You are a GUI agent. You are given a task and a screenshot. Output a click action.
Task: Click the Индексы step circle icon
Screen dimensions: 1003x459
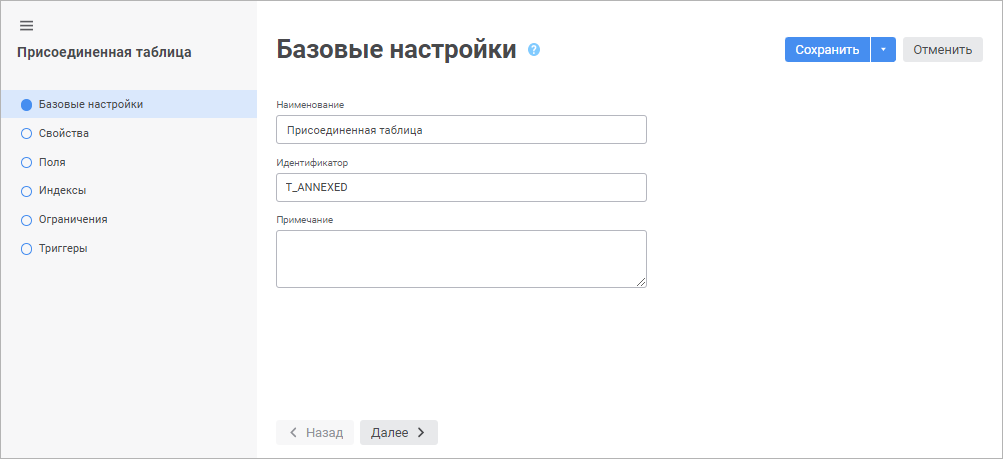click(27, 191)
